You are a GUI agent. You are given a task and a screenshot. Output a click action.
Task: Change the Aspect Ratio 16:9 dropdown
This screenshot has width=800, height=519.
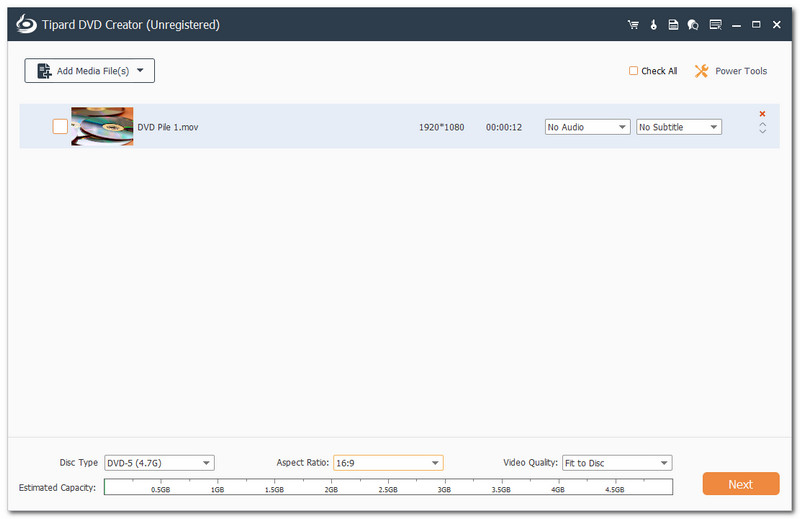click(388, 463)
